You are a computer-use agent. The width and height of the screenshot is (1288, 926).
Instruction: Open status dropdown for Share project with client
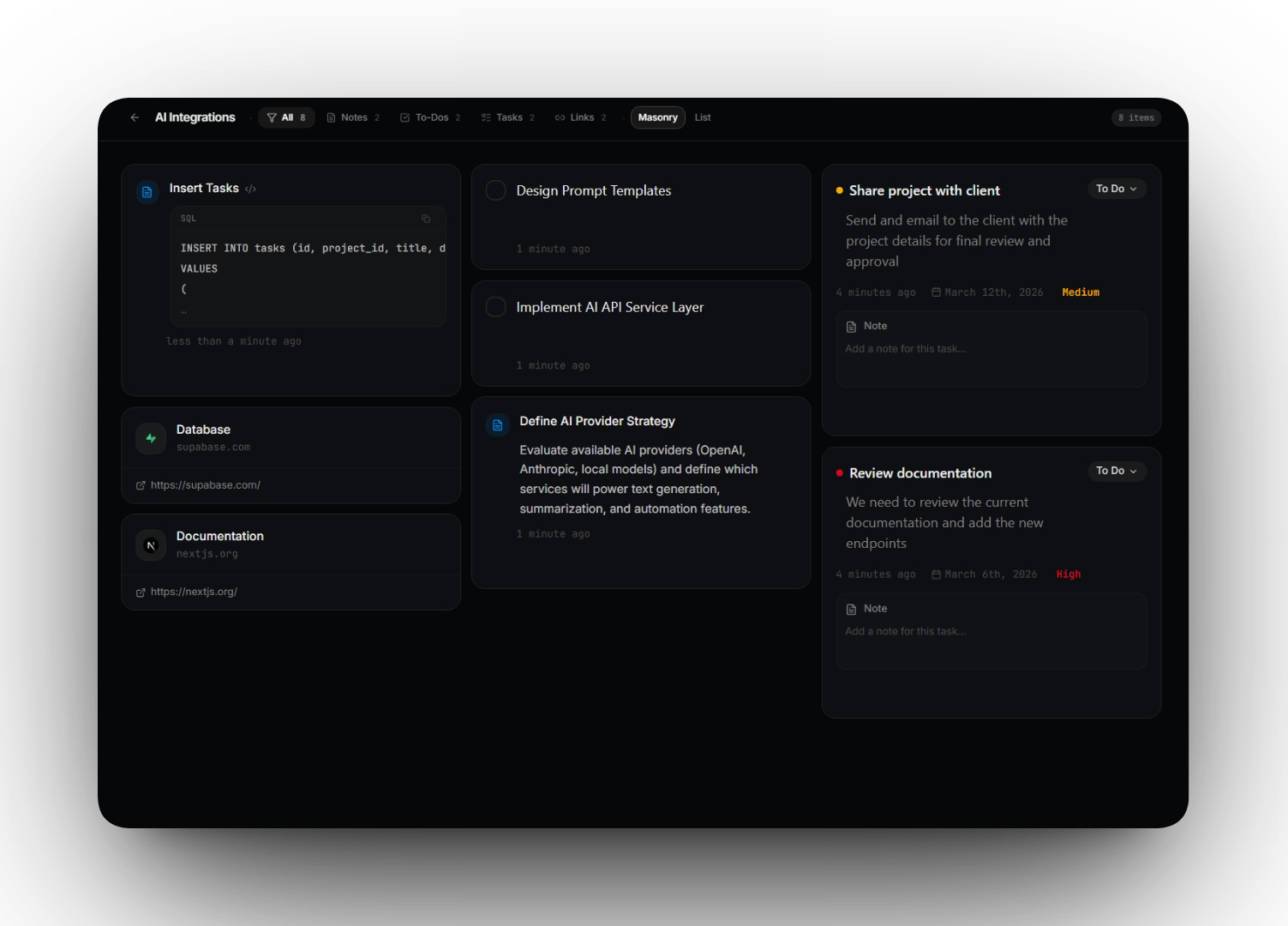pyautogui.click(x=1116, y=189)
